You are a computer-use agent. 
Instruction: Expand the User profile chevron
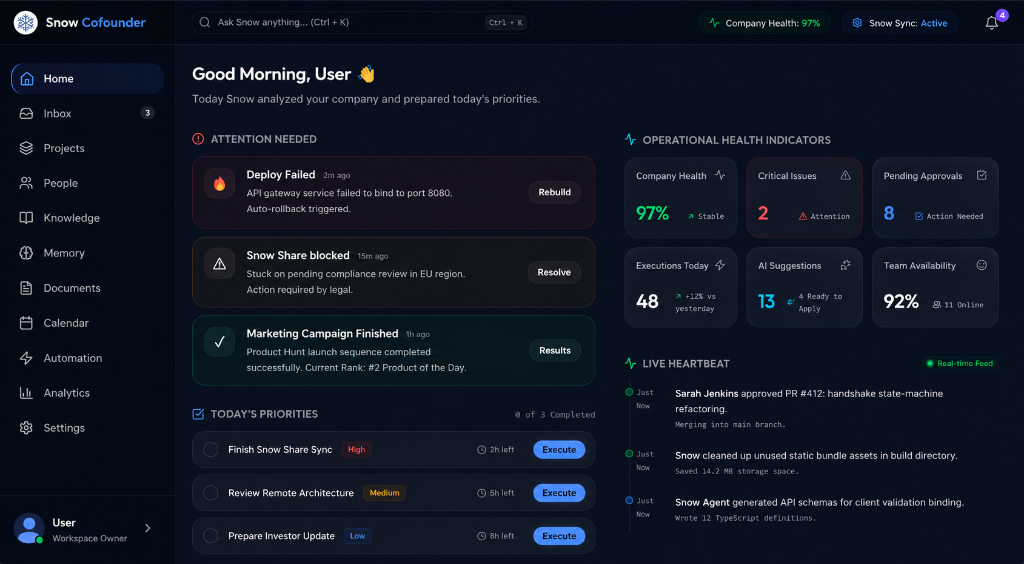pyautogui.click(x=148, y=528)
